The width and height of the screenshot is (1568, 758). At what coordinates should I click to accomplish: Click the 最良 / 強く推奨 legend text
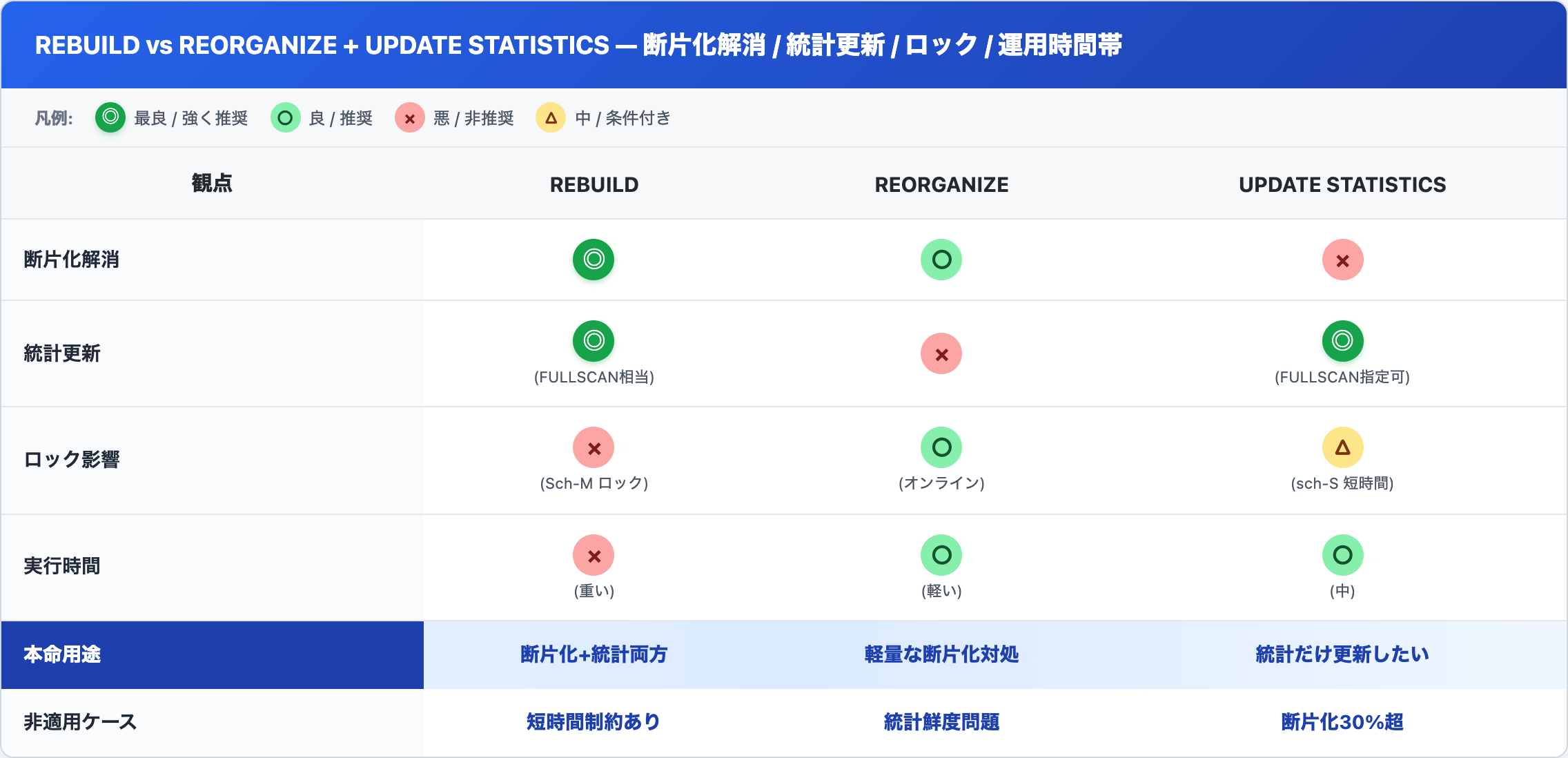(x=191, y=118)
